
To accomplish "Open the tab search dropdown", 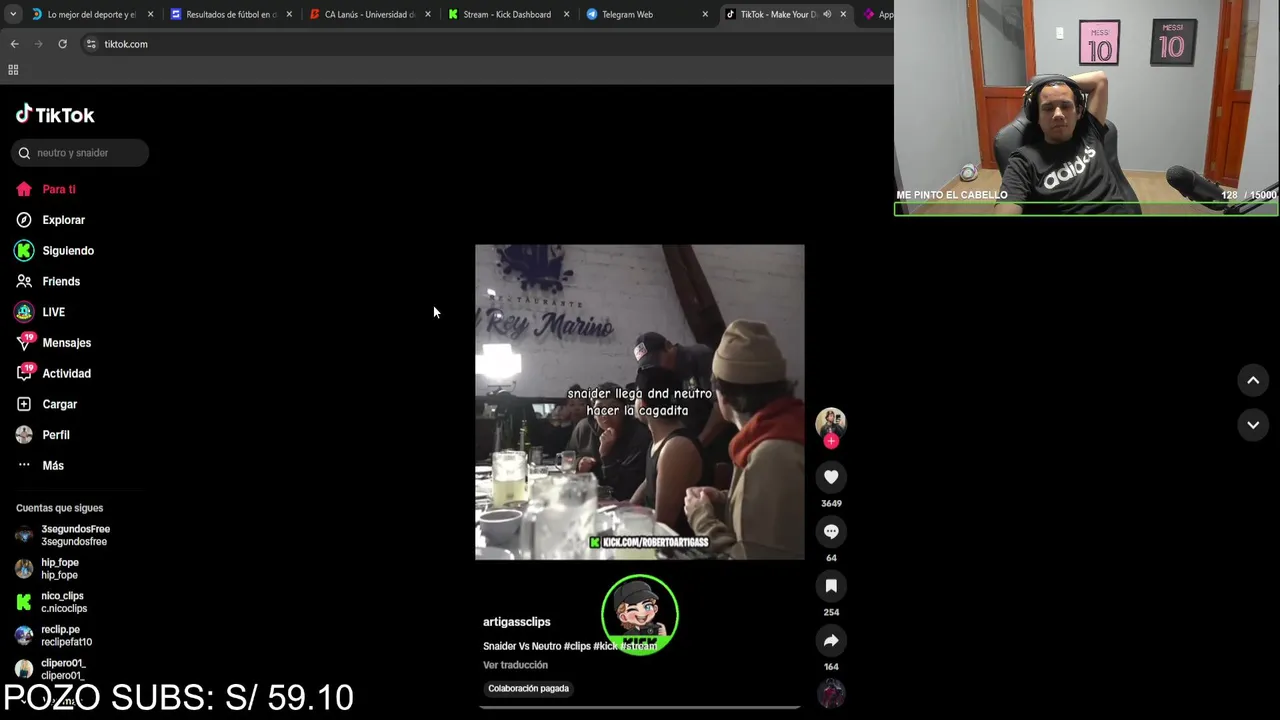I will pos(12,14).
